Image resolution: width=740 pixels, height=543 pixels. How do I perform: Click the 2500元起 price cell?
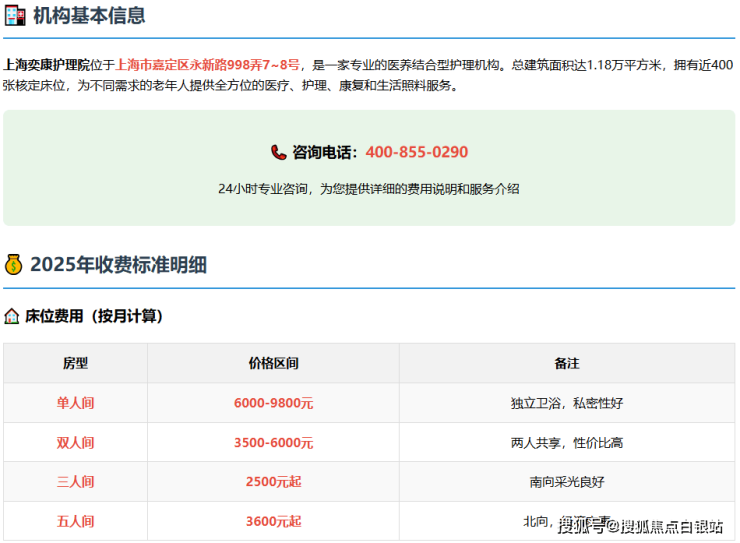(x=273, y=482)
